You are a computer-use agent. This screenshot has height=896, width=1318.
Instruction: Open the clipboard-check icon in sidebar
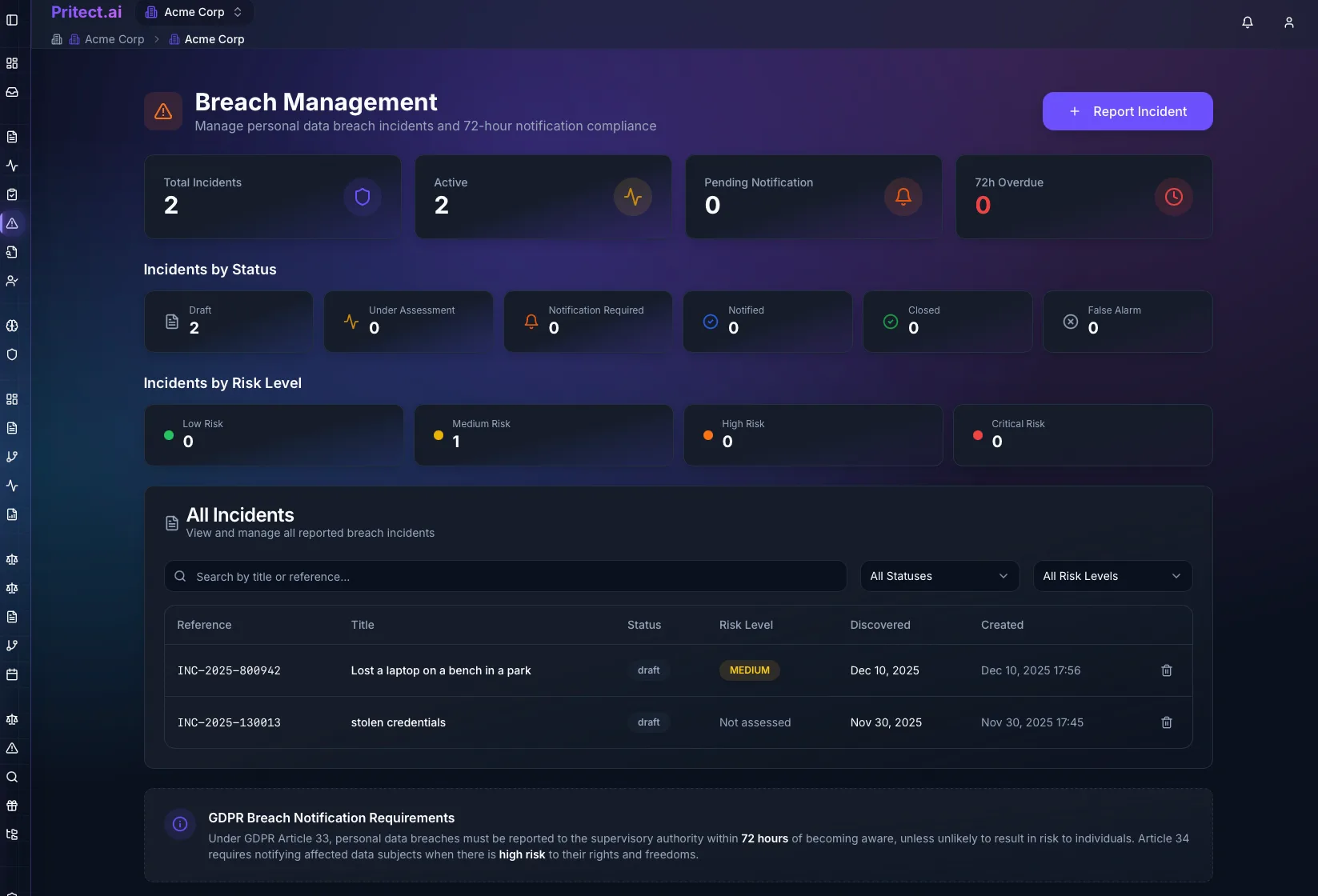coord(12,194)
